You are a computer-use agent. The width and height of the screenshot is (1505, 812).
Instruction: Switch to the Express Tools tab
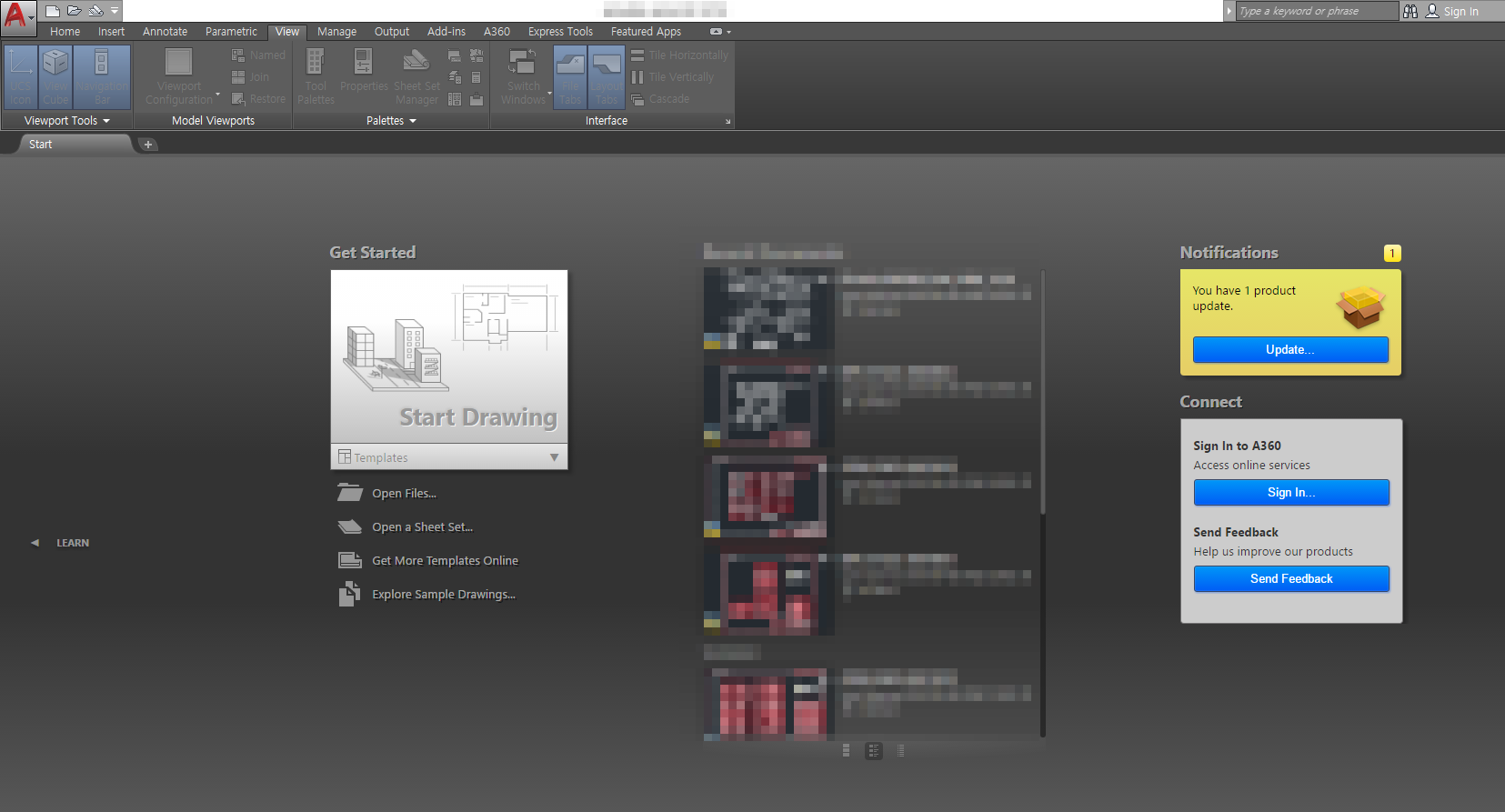coord(560,32)
